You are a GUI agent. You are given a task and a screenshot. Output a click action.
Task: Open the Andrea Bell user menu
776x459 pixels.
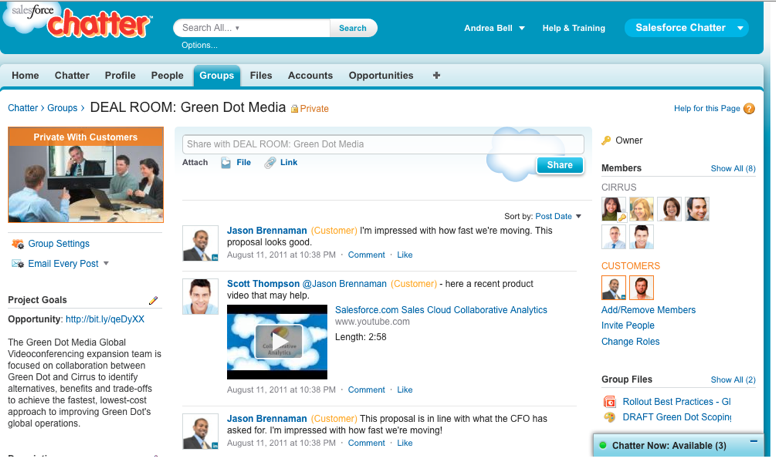tap(494, 28)
